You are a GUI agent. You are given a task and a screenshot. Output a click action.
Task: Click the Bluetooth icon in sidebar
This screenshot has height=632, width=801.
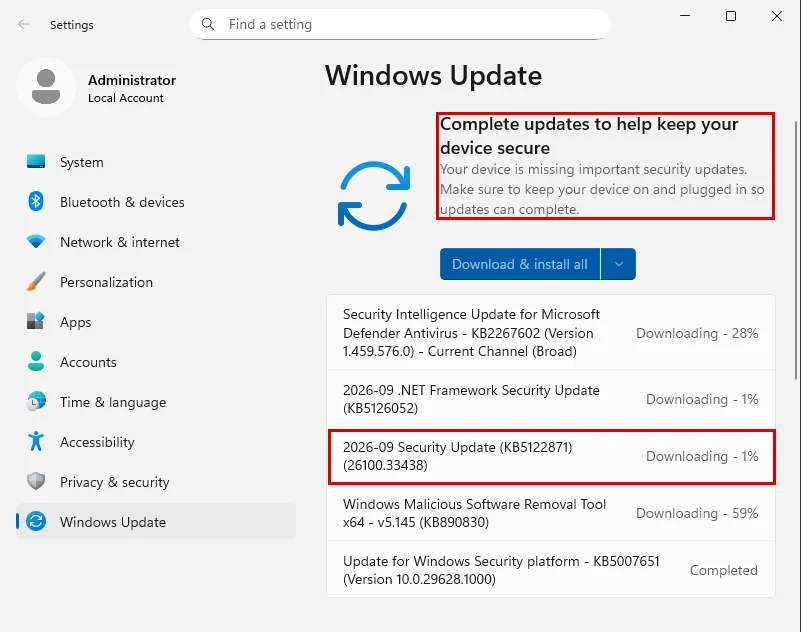pyautogui.click(x=36, y=201)
